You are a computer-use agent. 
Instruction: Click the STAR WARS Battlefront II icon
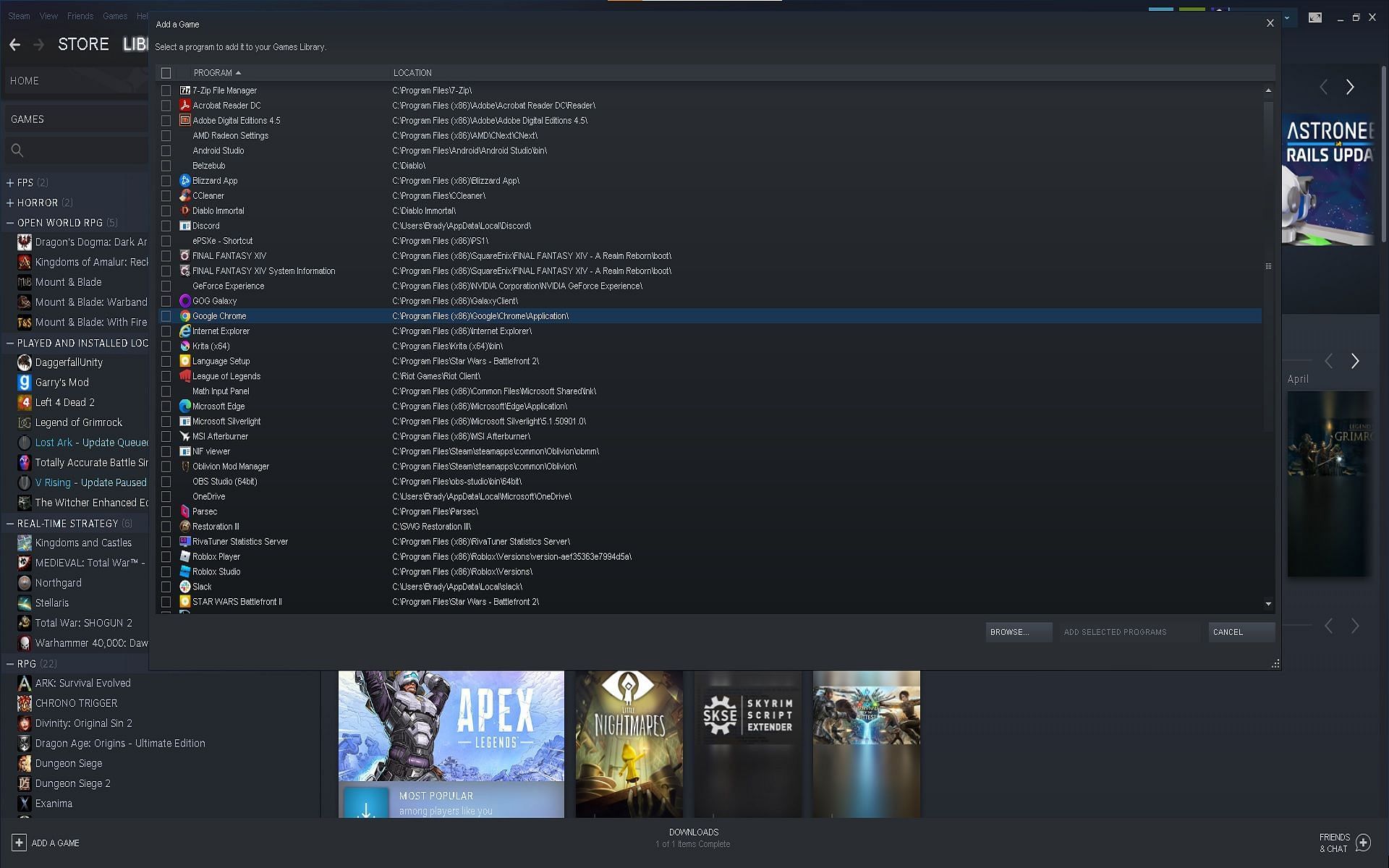[184, 602]
